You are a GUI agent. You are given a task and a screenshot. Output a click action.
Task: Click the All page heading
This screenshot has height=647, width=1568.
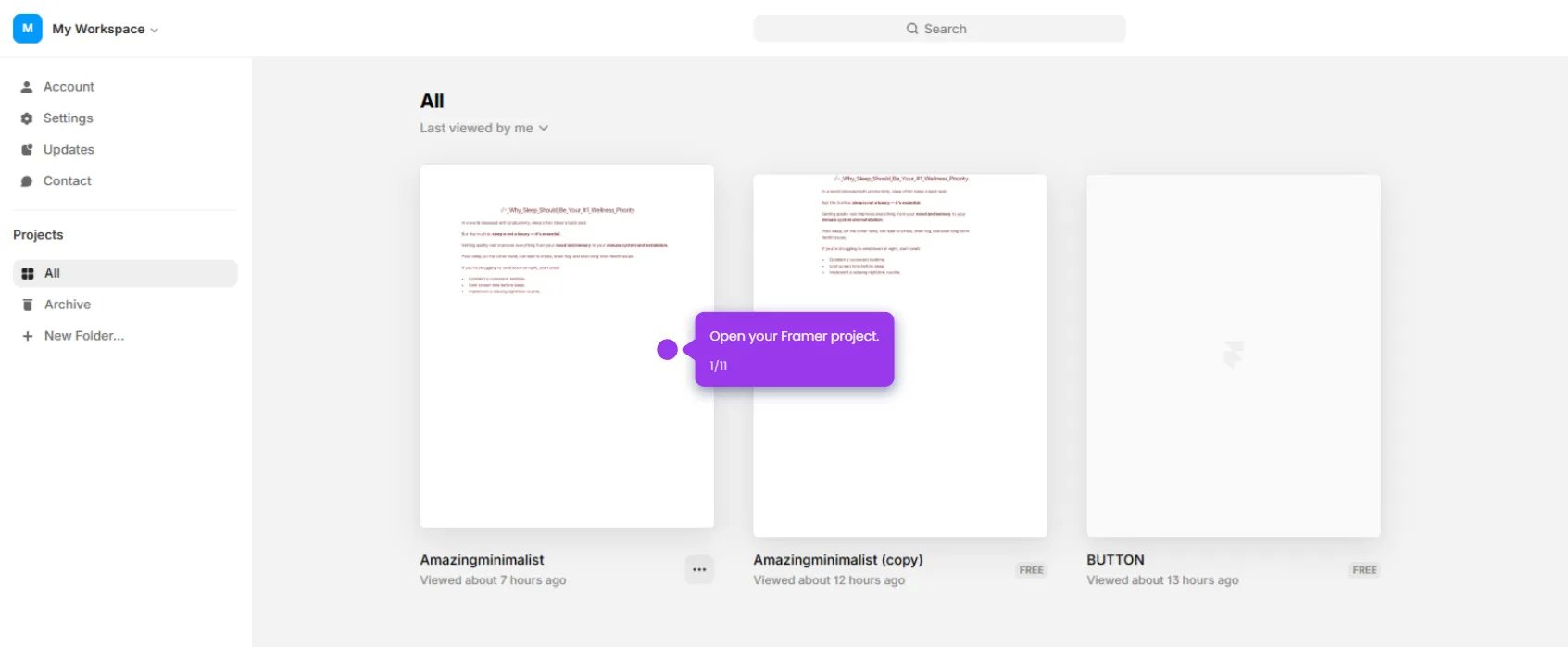(x=432, y=101)
